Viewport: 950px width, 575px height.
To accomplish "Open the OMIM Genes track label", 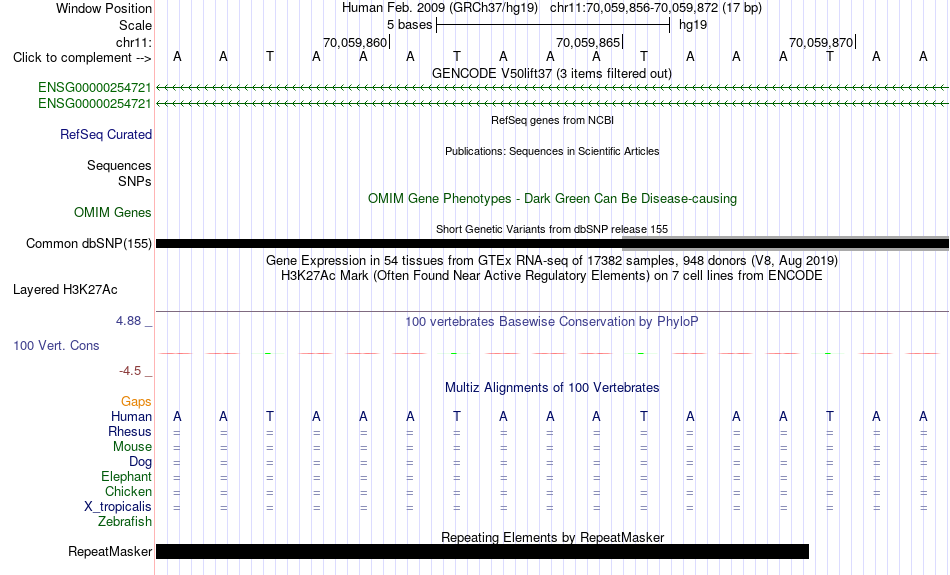I will pyautogui.click(x=113, y=213).
